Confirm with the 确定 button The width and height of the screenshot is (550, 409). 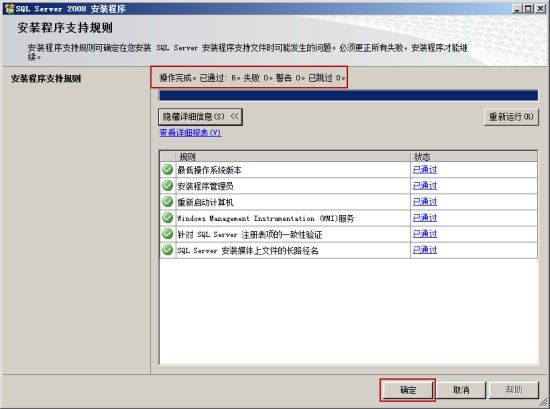(x=408, y=390)
